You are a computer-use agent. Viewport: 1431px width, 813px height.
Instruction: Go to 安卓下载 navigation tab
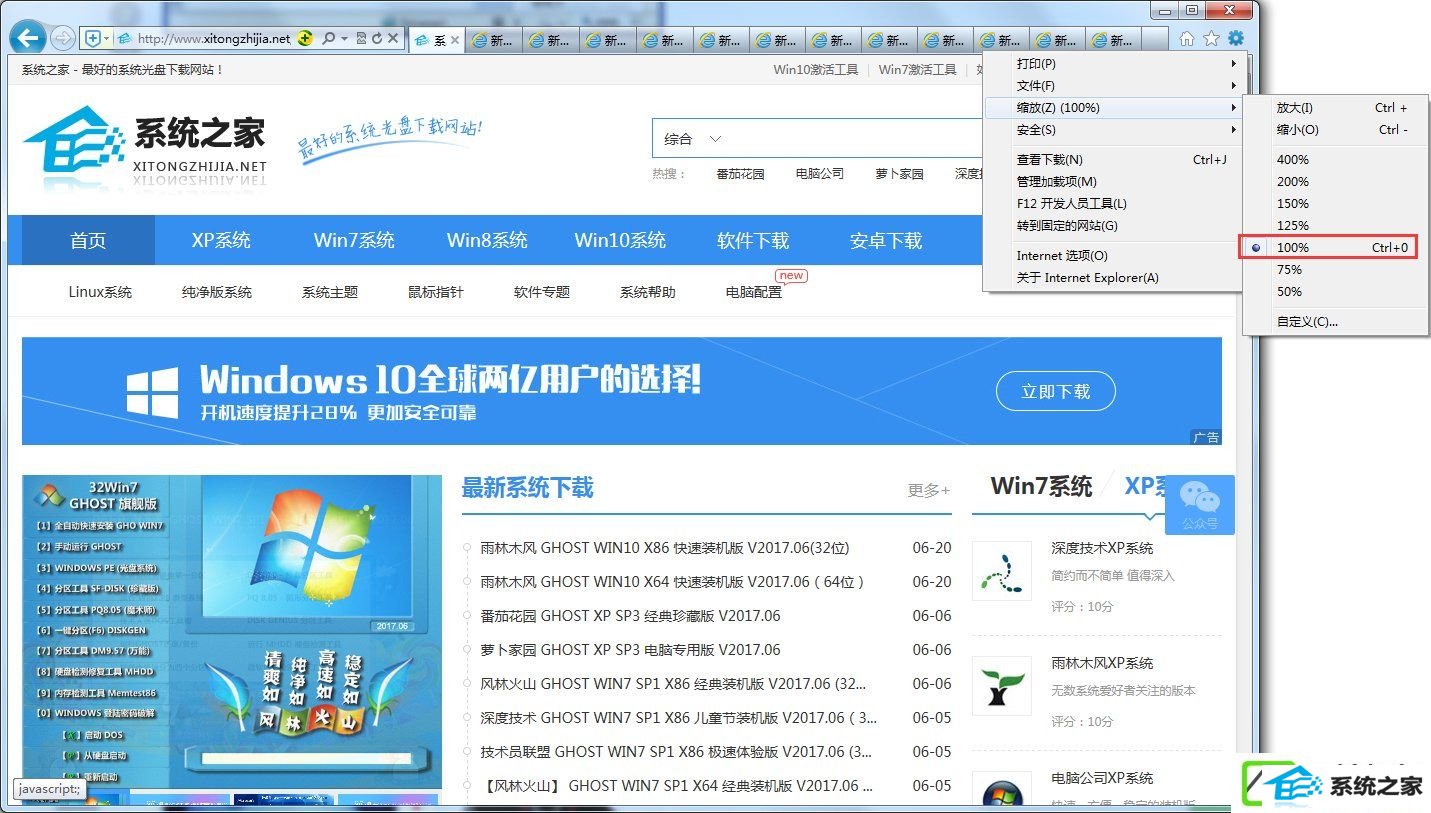tap(886, 240)
